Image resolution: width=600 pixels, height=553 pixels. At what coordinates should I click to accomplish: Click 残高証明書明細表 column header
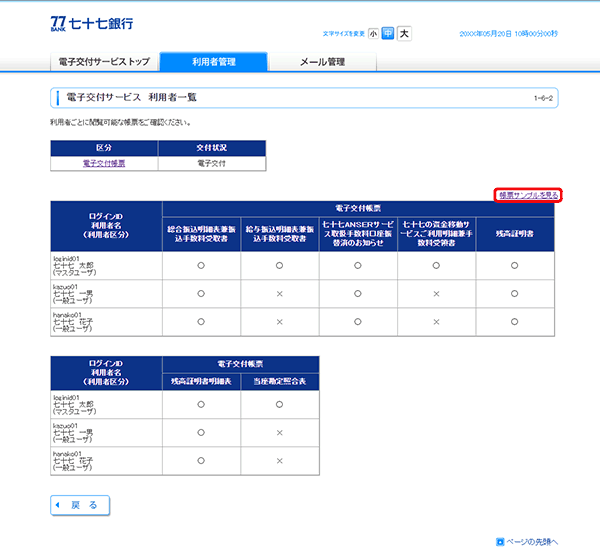(201, 382)
